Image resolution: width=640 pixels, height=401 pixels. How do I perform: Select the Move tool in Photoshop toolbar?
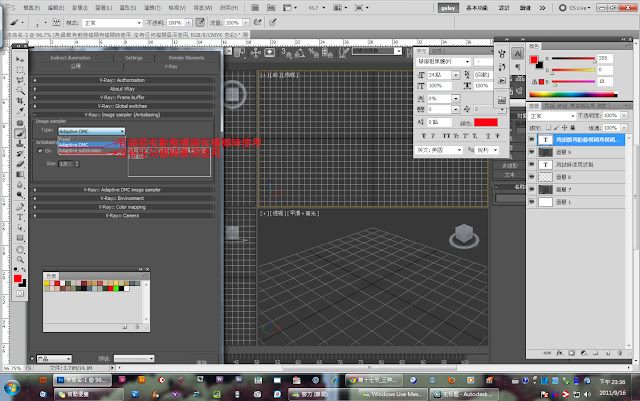coord(20,60)
